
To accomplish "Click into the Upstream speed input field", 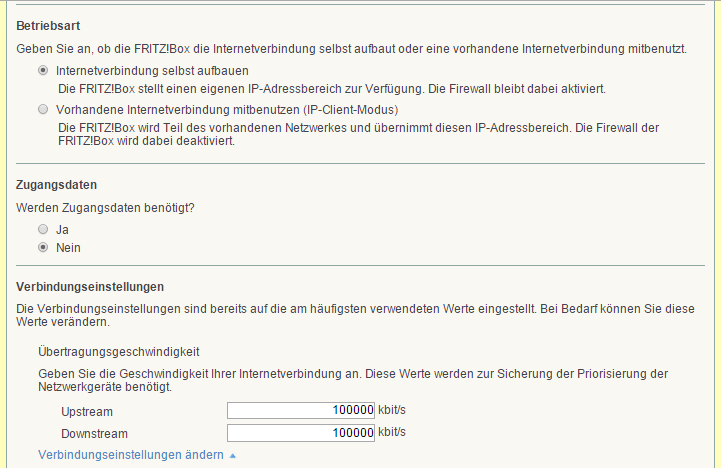I will coord(300,410).
